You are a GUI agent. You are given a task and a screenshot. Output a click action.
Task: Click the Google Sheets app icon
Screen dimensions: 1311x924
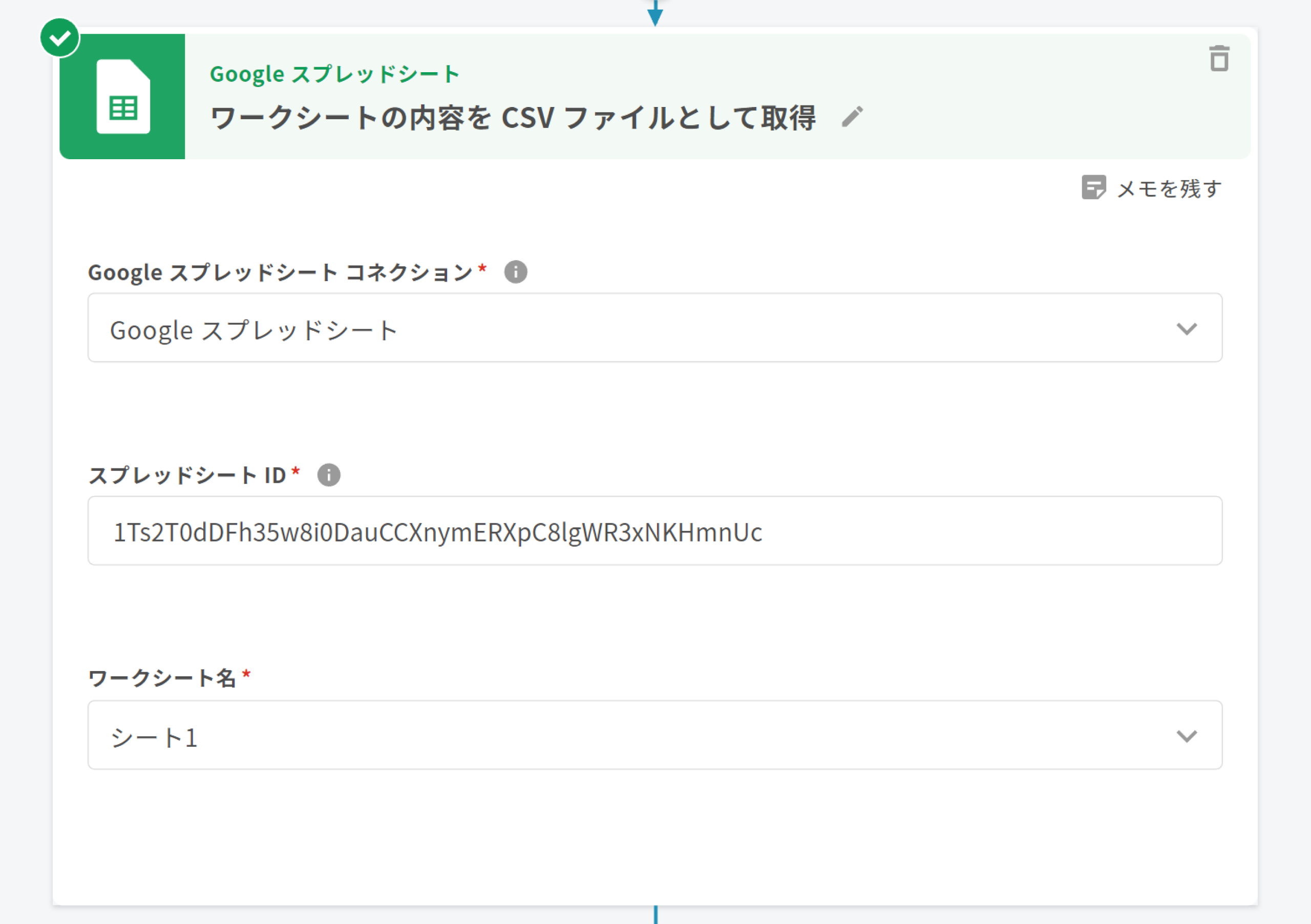(x=123, y=96)
